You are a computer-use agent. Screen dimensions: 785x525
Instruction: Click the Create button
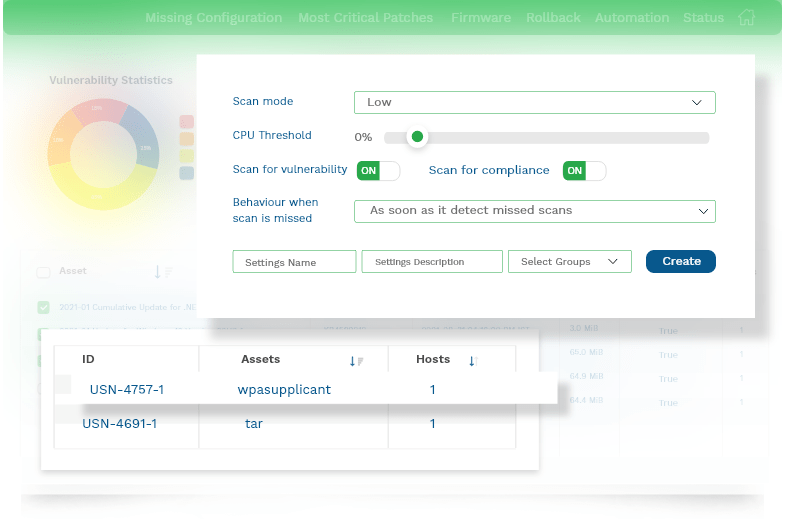click(x=680, y=261)
